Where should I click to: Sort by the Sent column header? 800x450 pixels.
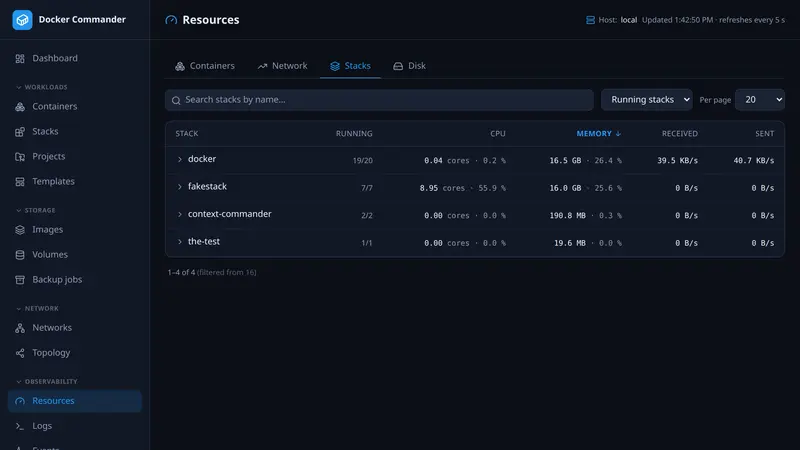click(765, 134)
